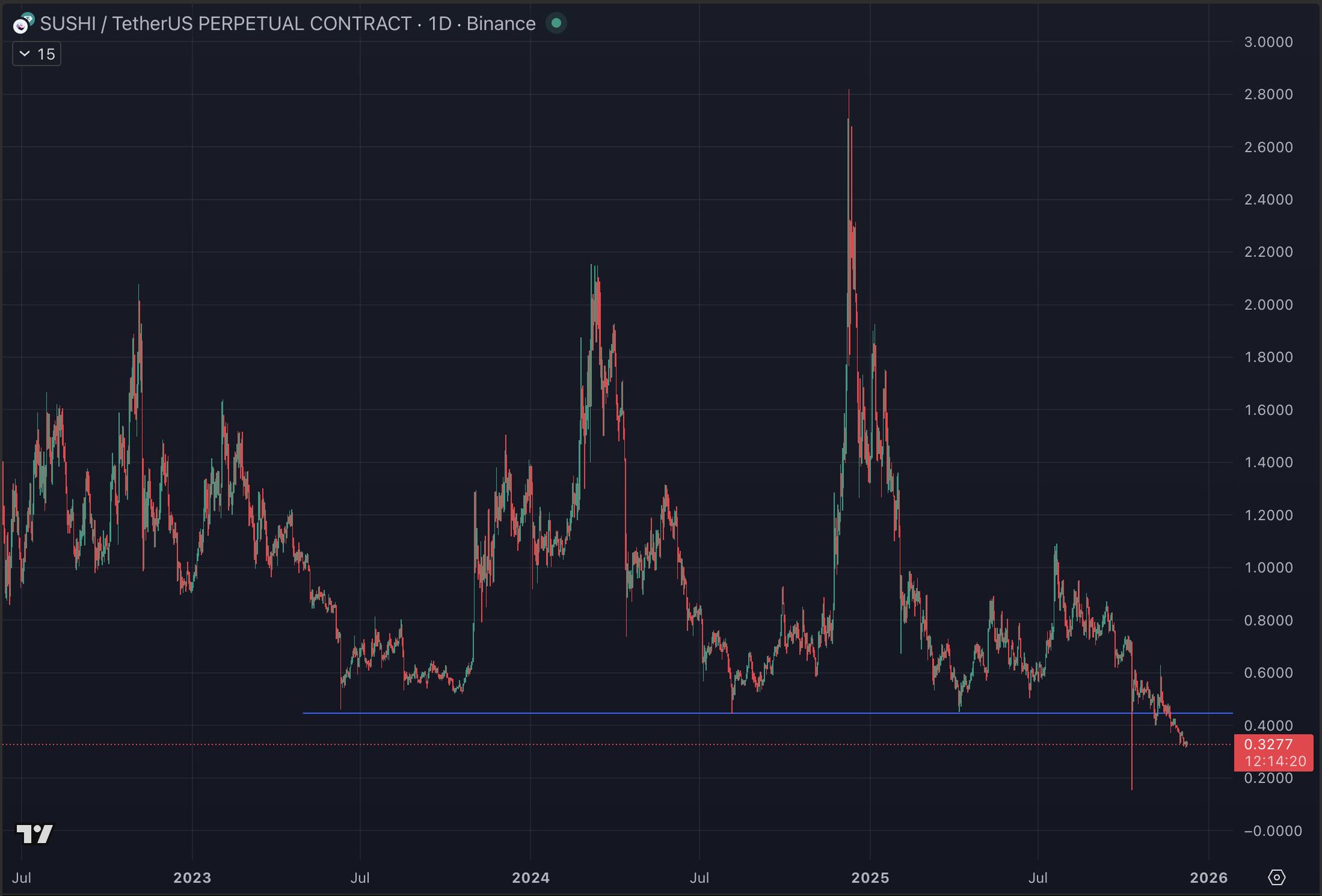Screen dimensions: 1322x896
Task: Click the 2.0000 price scale label
Action: (x=1268, y=305)
